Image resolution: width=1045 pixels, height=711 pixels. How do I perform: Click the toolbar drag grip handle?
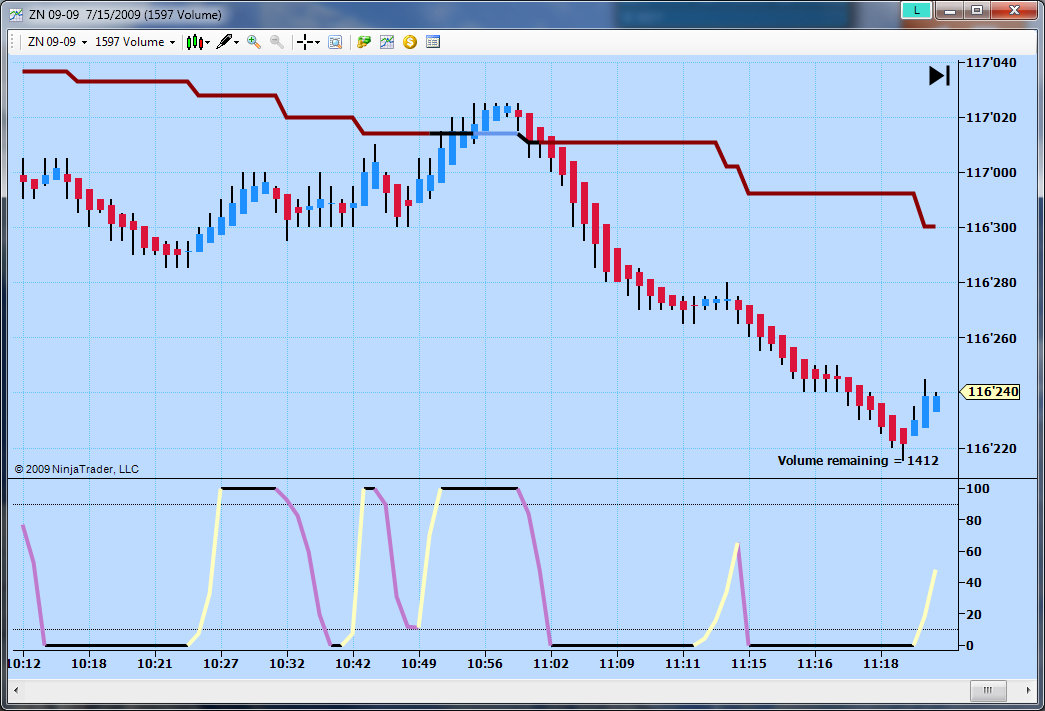[x=13, y=42]
